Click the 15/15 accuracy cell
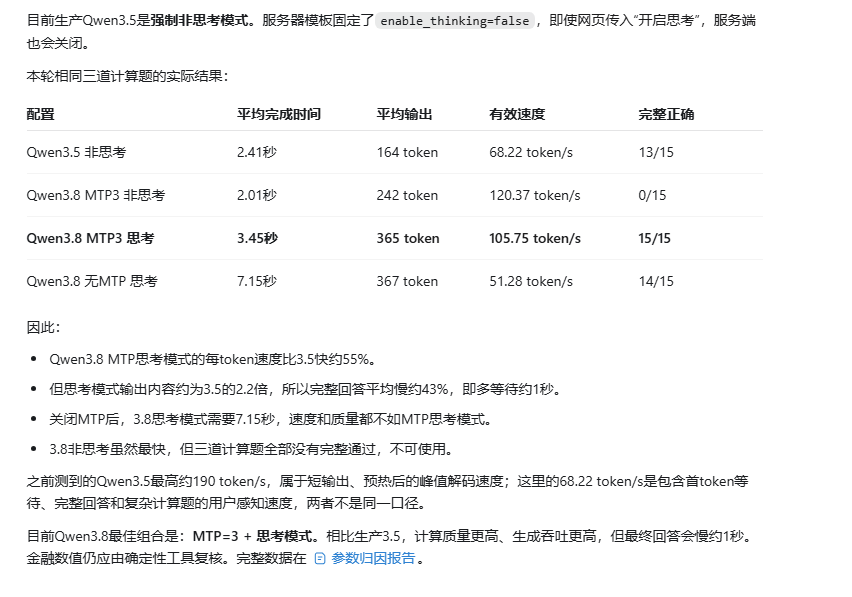Image resolution: width=852 pixels, height=597 pixels. coord(654,238)
